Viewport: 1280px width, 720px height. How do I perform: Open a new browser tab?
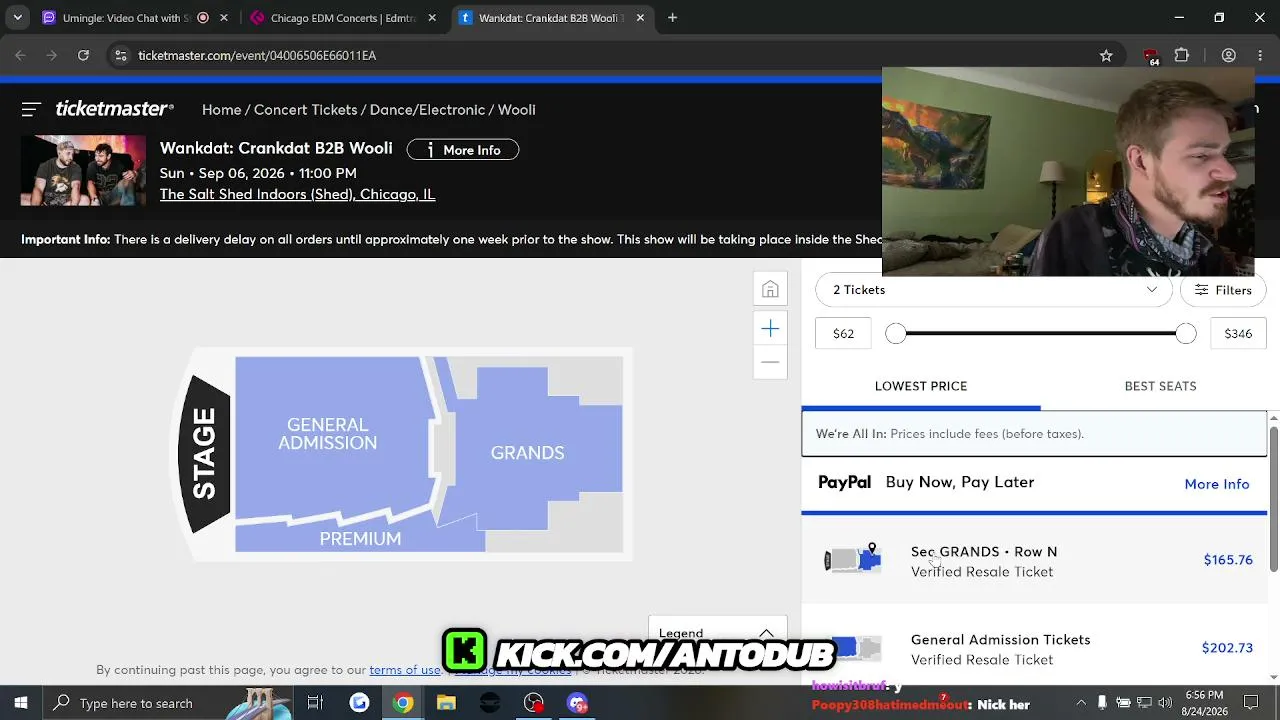pos(673,18)
